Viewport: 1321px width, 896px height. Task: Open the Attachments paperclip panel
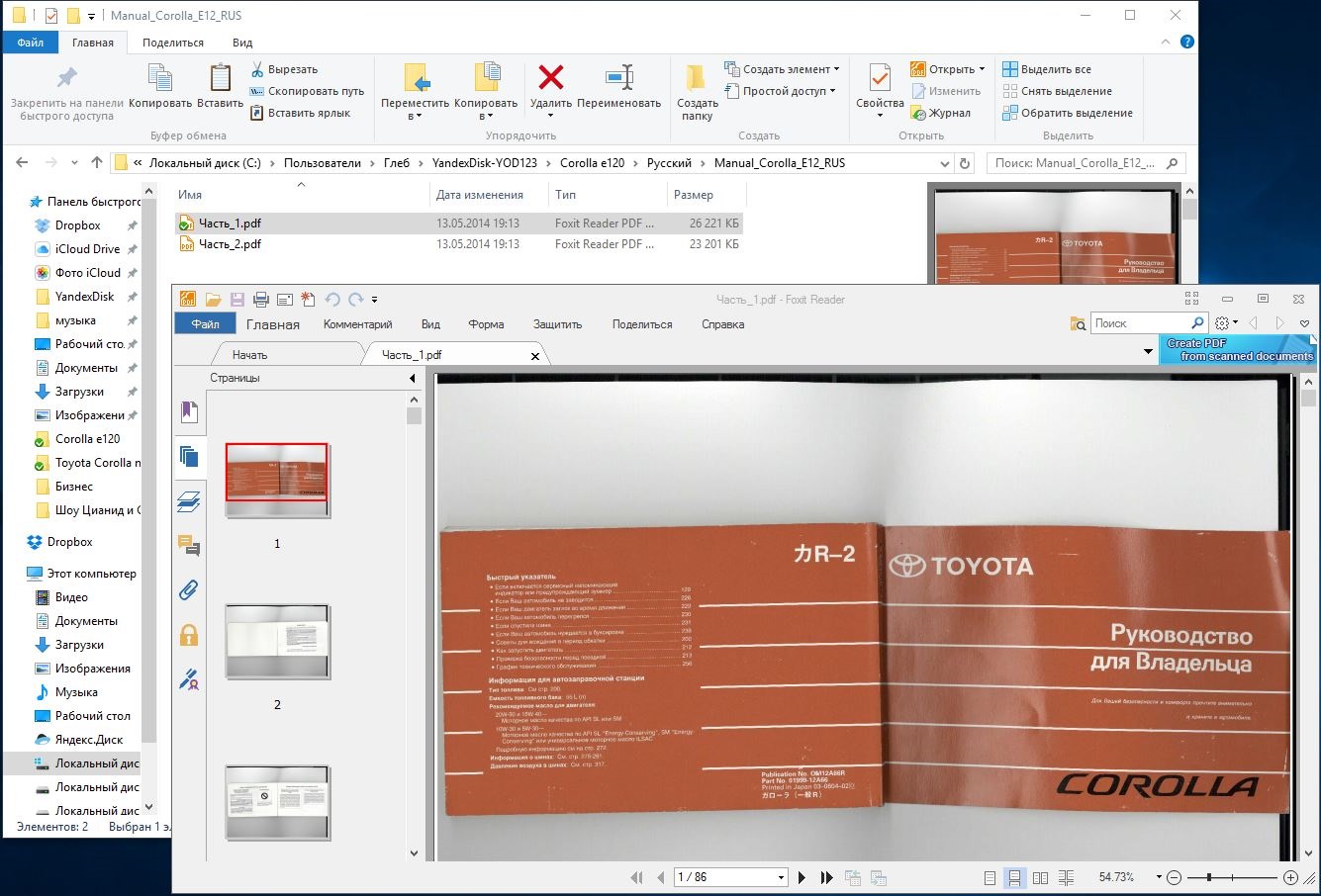(x=189, y=589)
